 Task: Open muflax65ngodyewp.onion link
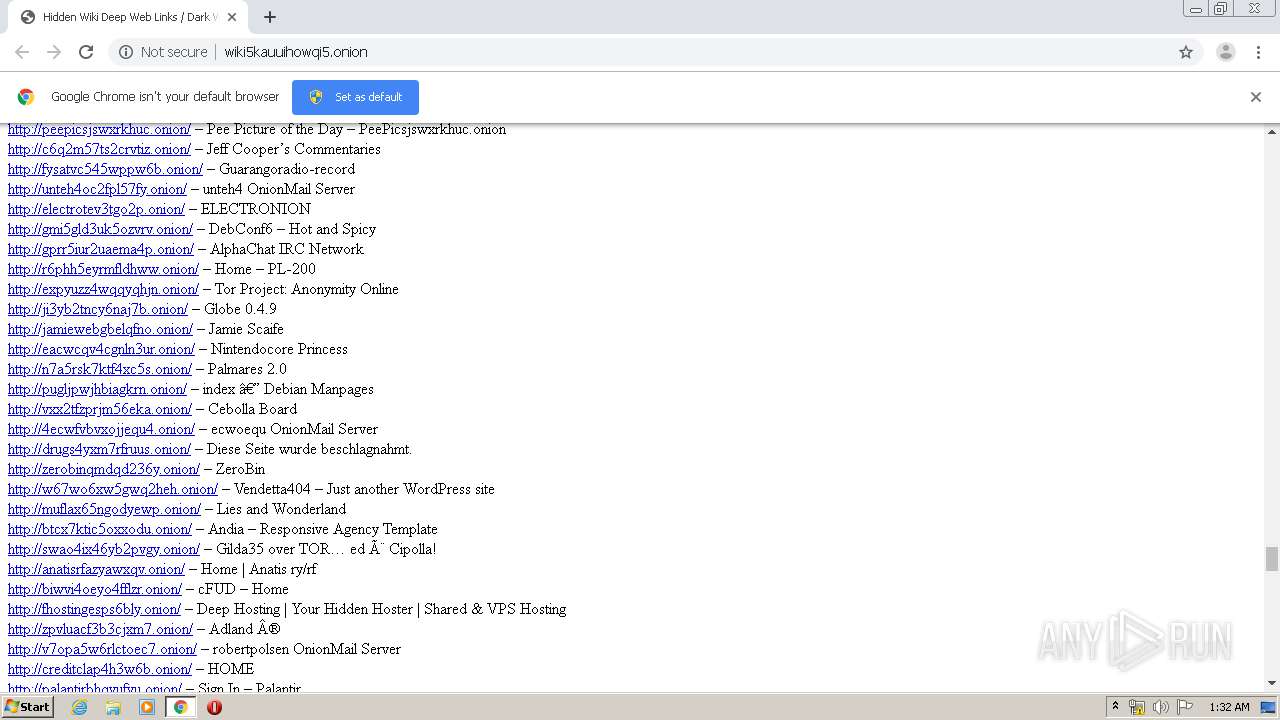tap(104, 509)
